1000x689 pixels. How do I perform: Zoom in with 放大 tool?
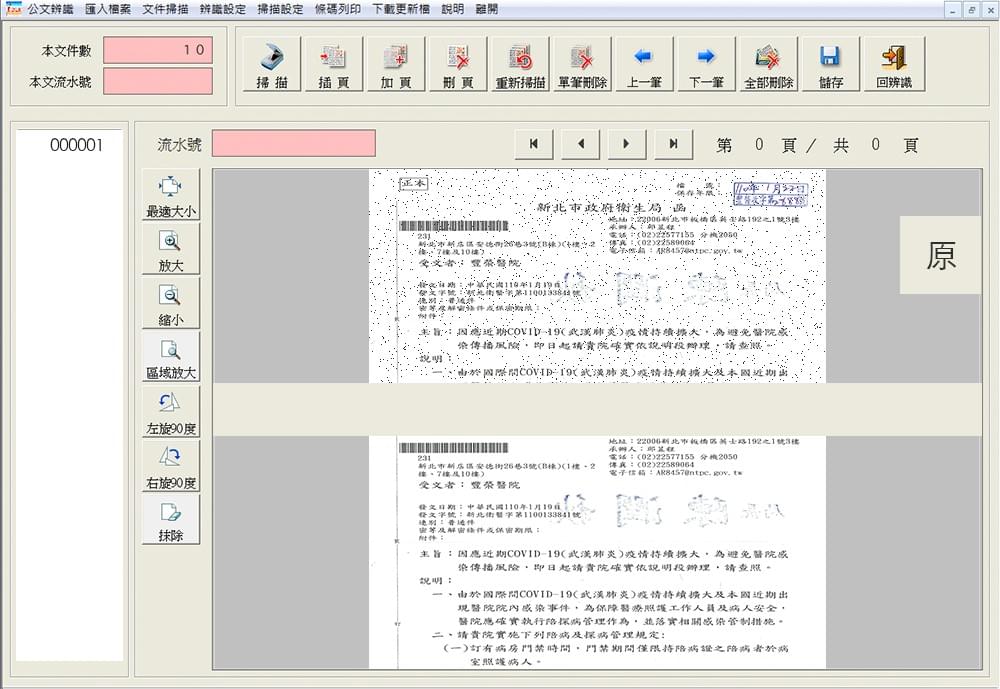(171, 249)
